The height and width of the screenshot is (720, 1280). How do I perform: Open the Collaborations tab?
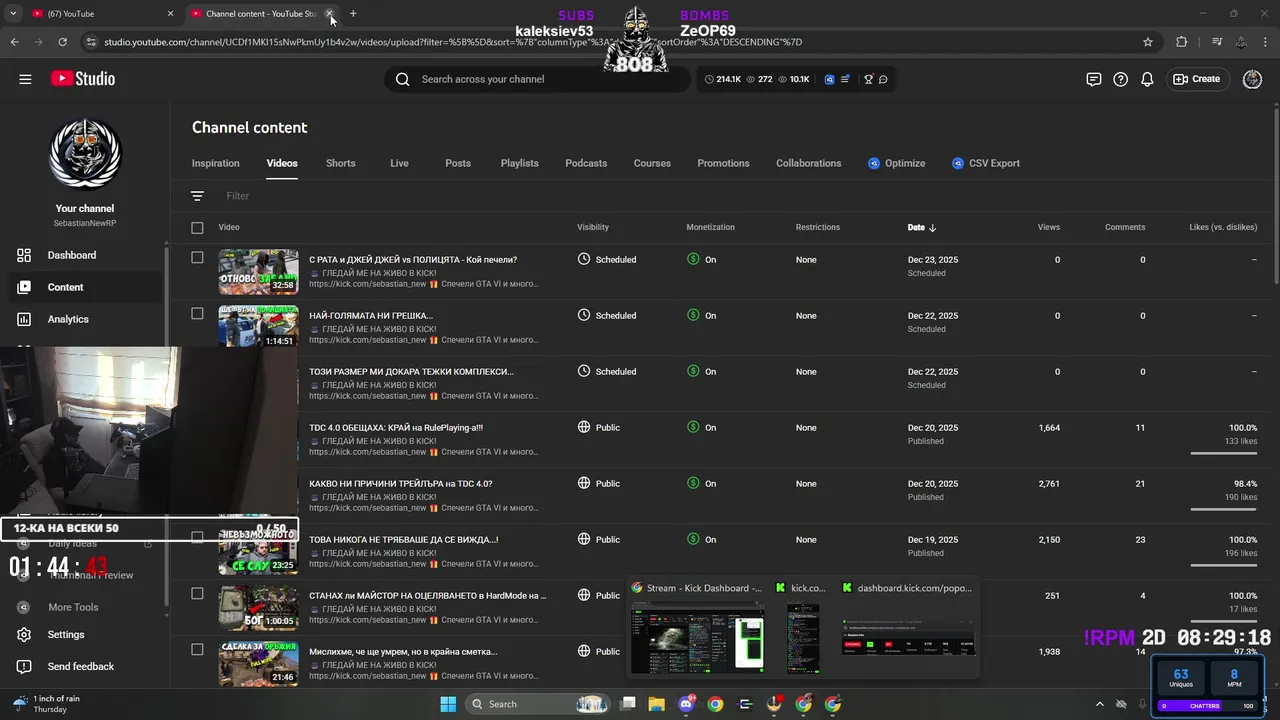(809, 163)
